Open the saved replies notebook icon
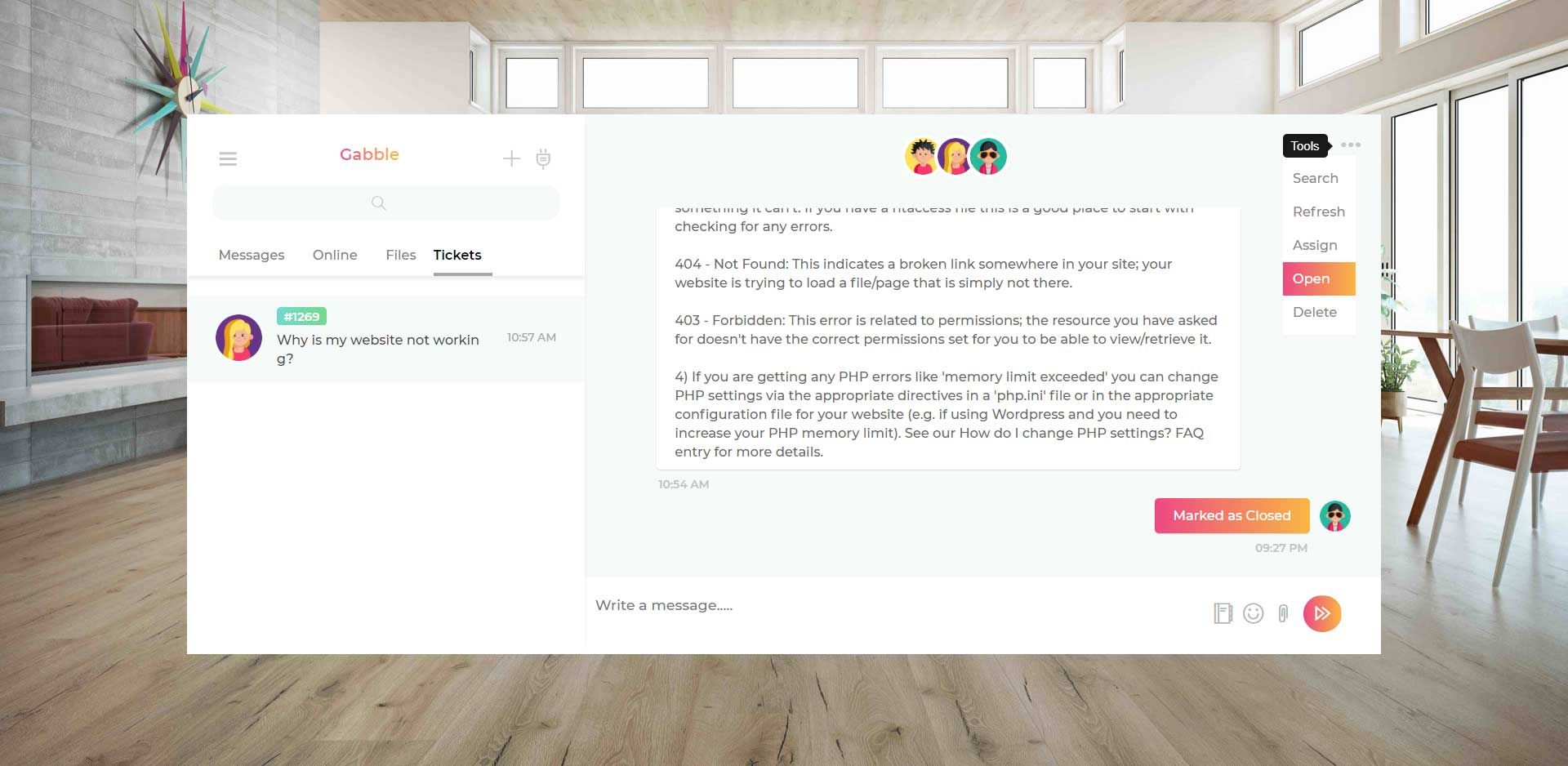 (x=1223, y=613)
